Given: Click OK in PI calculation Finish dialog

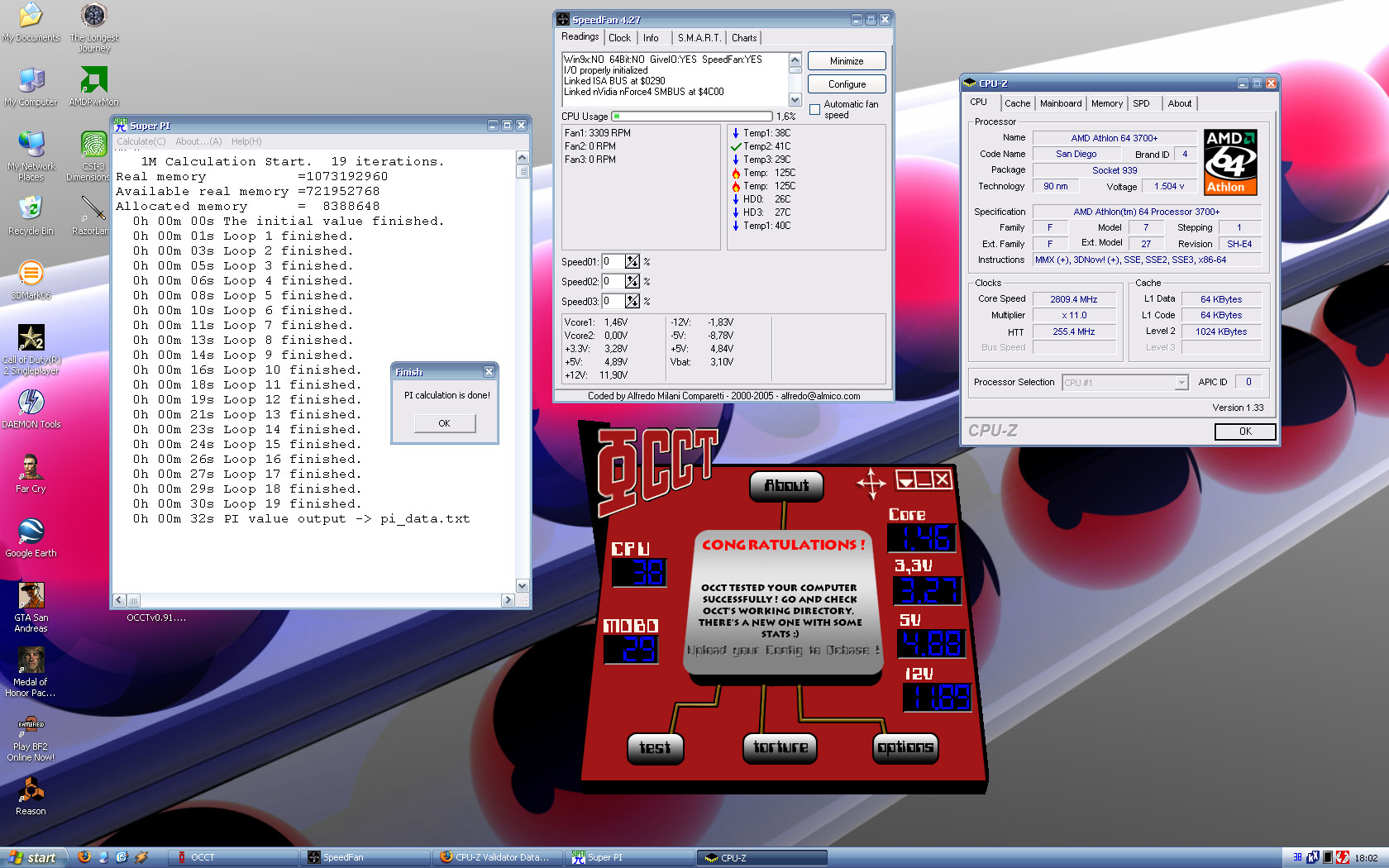Looking at the screenshot, I should (x=445, y=423).
